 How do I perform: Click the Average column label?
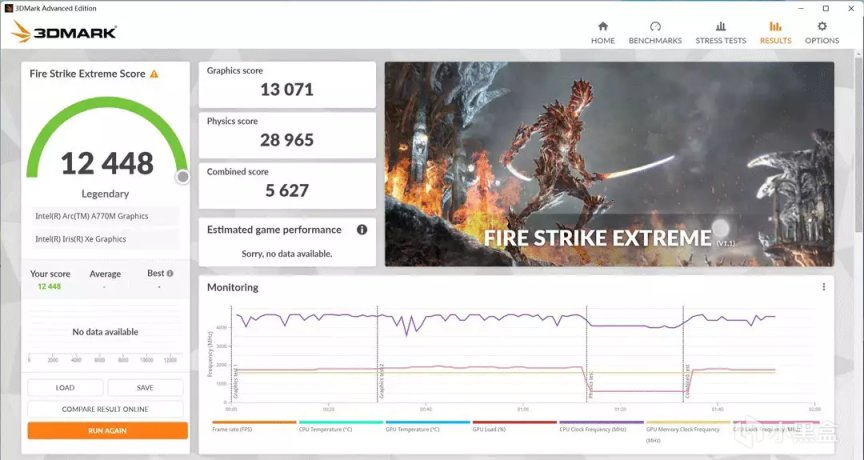105,274
